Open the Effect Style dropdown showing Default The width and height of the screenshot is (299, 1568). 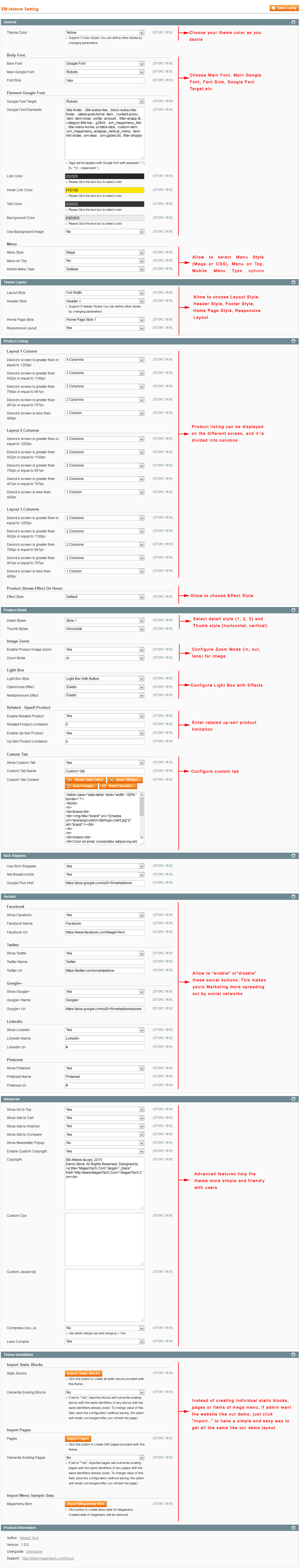(105, 597)
